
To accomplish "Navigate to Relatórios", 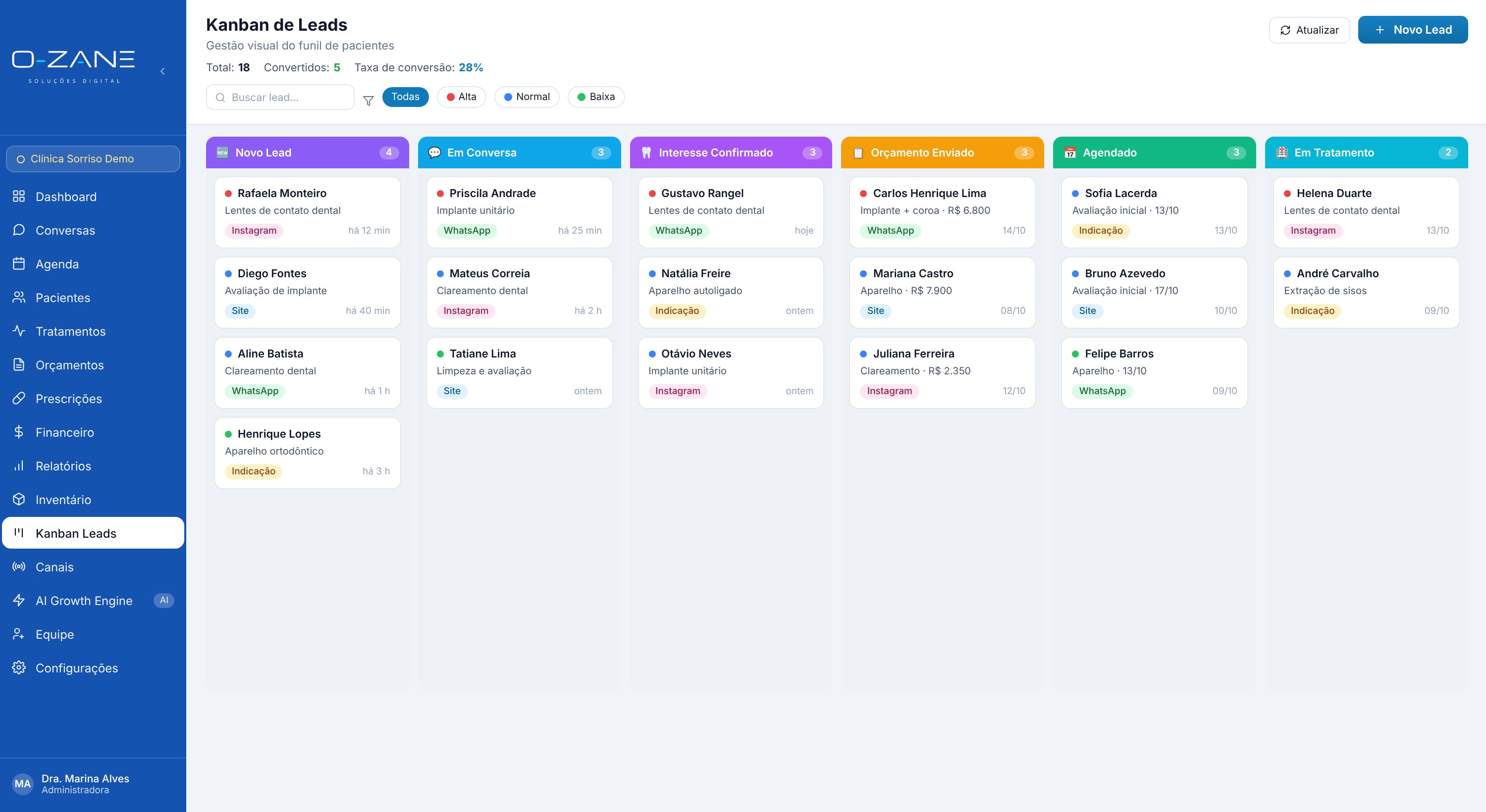I will 93,465.
